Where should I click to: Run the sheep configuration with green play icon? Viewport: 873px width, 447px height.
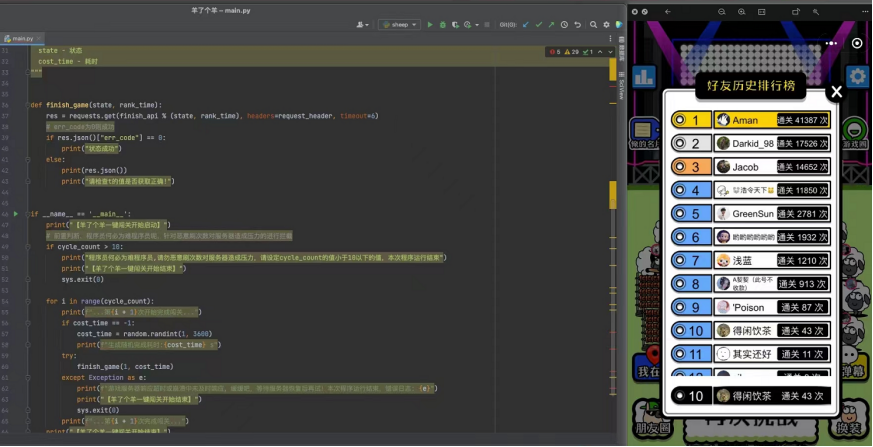pyautogui.click(x=430, y=24)
